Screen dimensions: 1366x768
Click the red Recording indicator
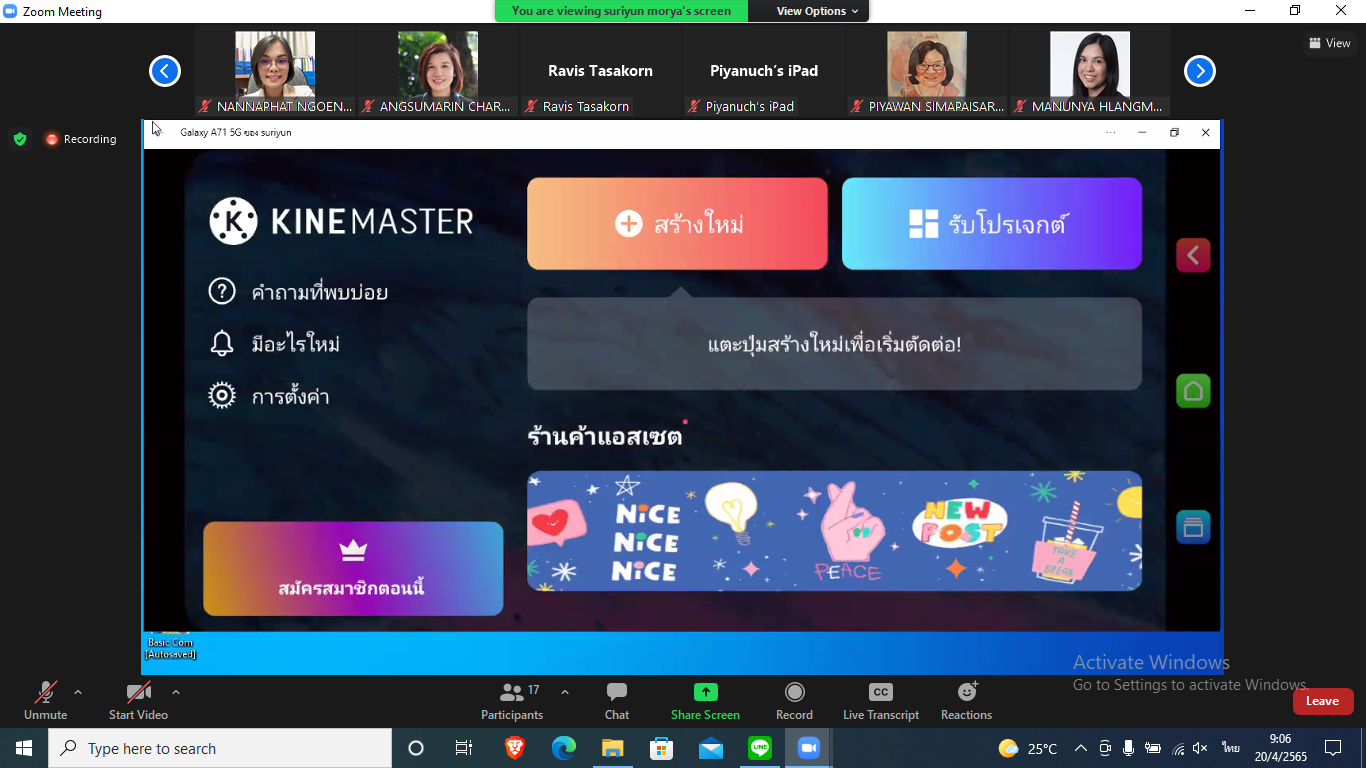[81, 139]
